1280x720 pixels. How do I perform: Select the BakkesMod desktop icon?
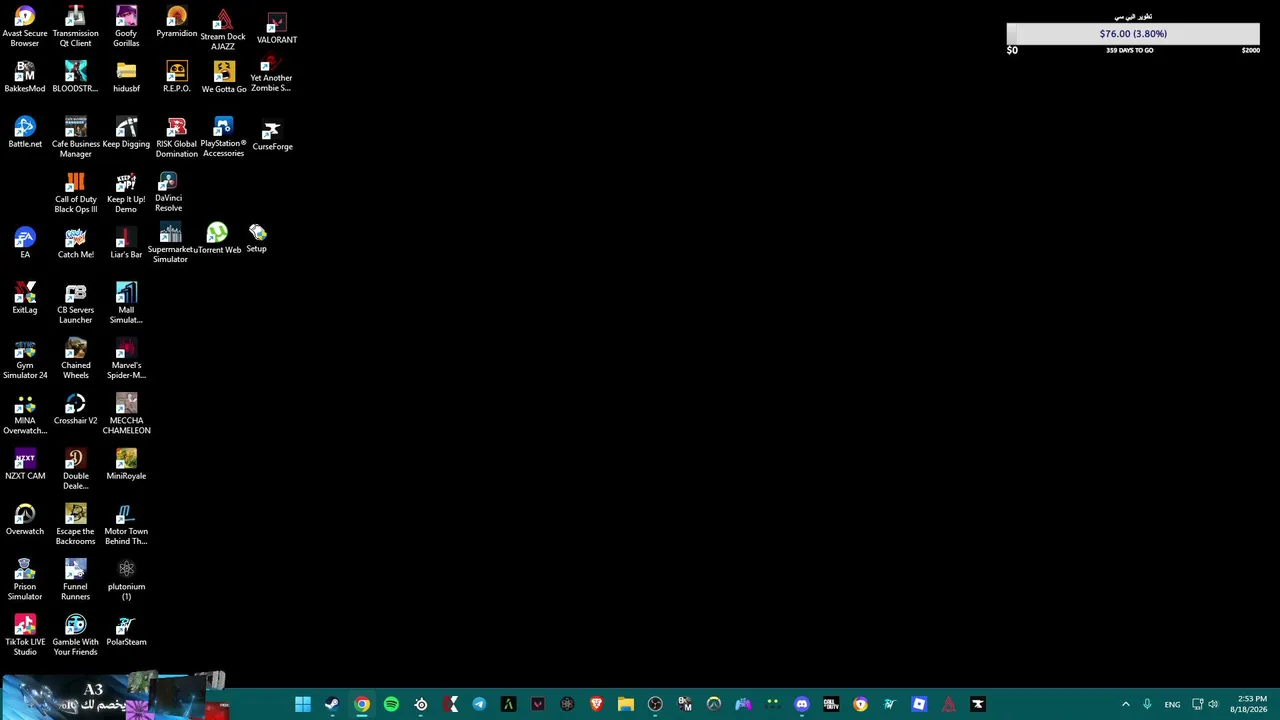tap(25, 77)
